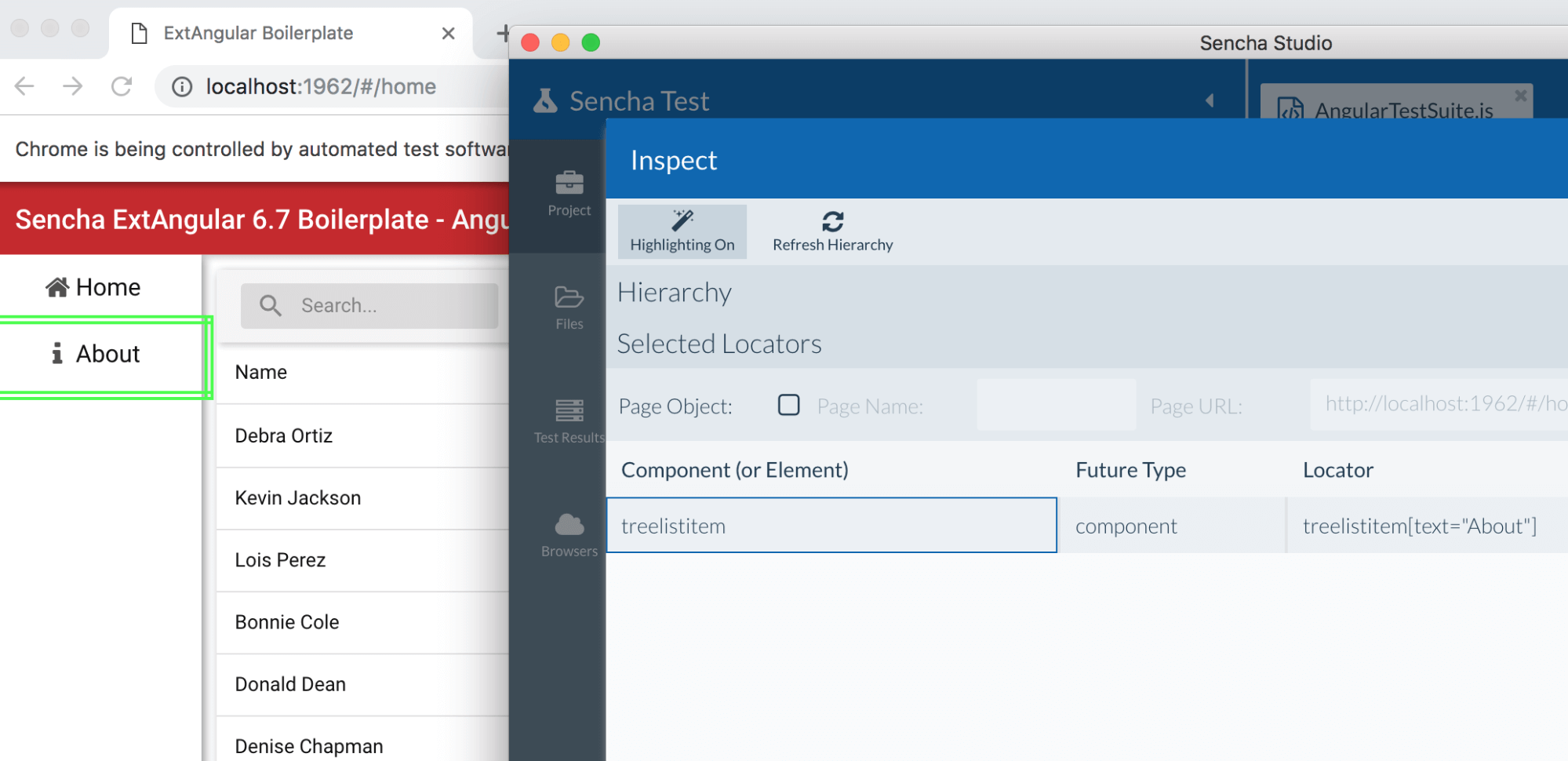Close the ExtAngular Boilerplate Chrome tab
Viewport: 1568px width, 761px height.
[x=448, y=33]
